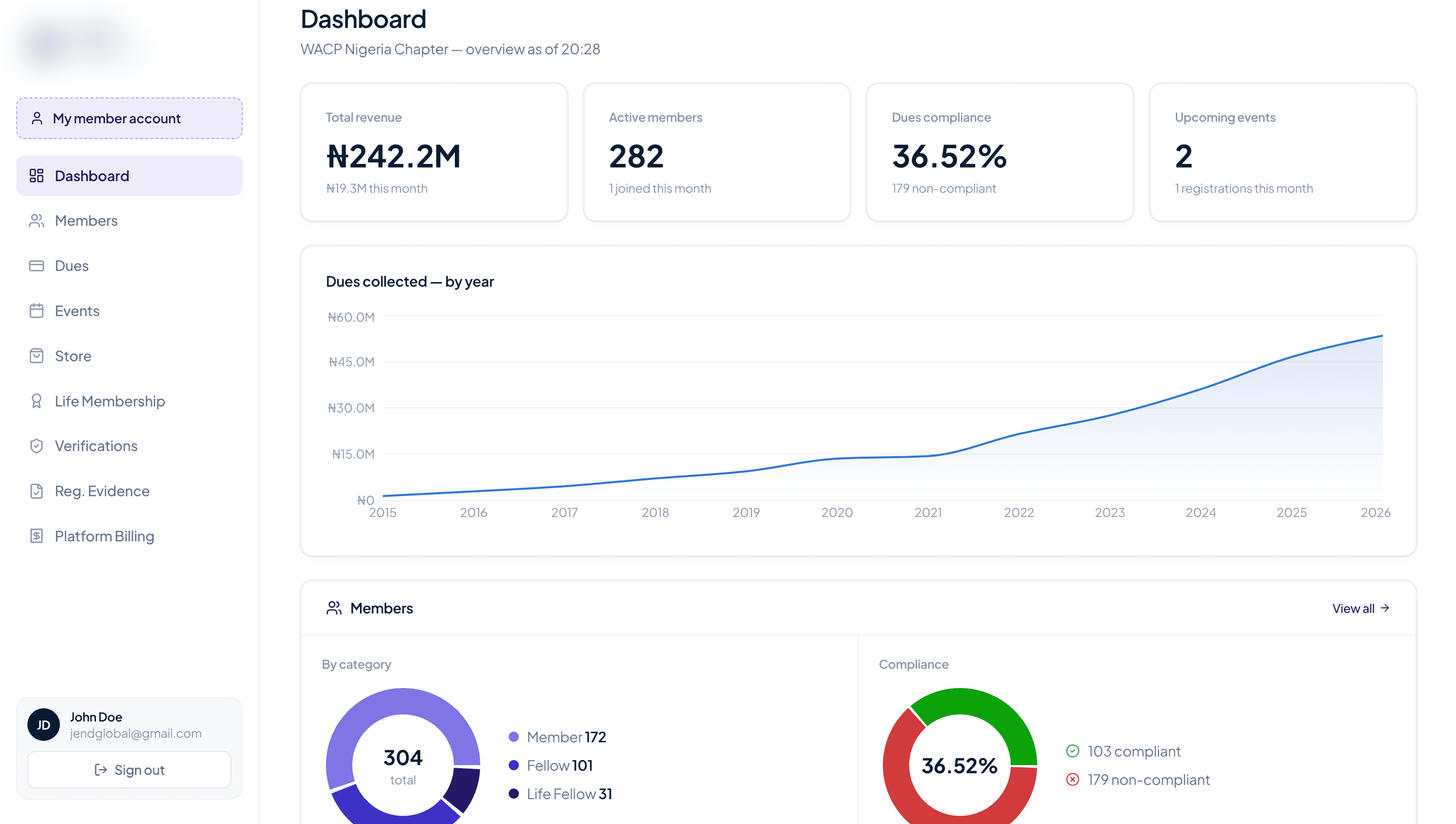This screenshot has height=824, width=1456.
Task: View all members link
Action: (x=1361, y=608)
